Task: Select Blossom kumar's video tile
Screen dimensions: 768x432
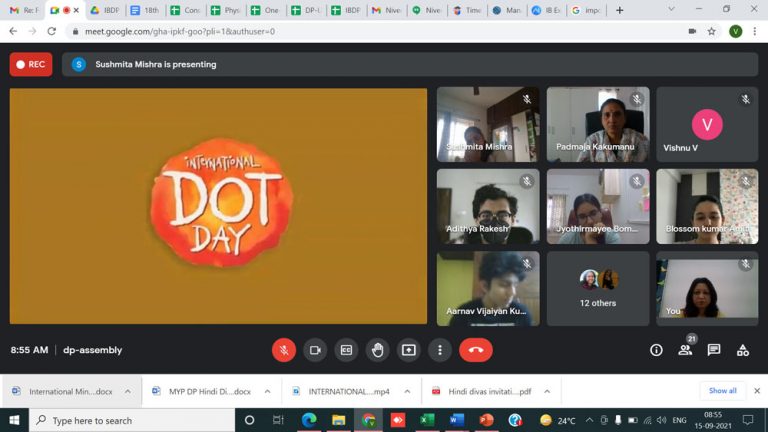Action: pyautogui.click(x=707, y=206)
